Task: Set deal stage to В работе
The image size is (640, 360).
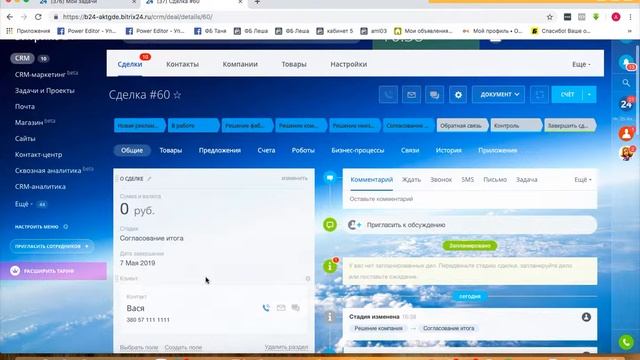Action: 193,125
